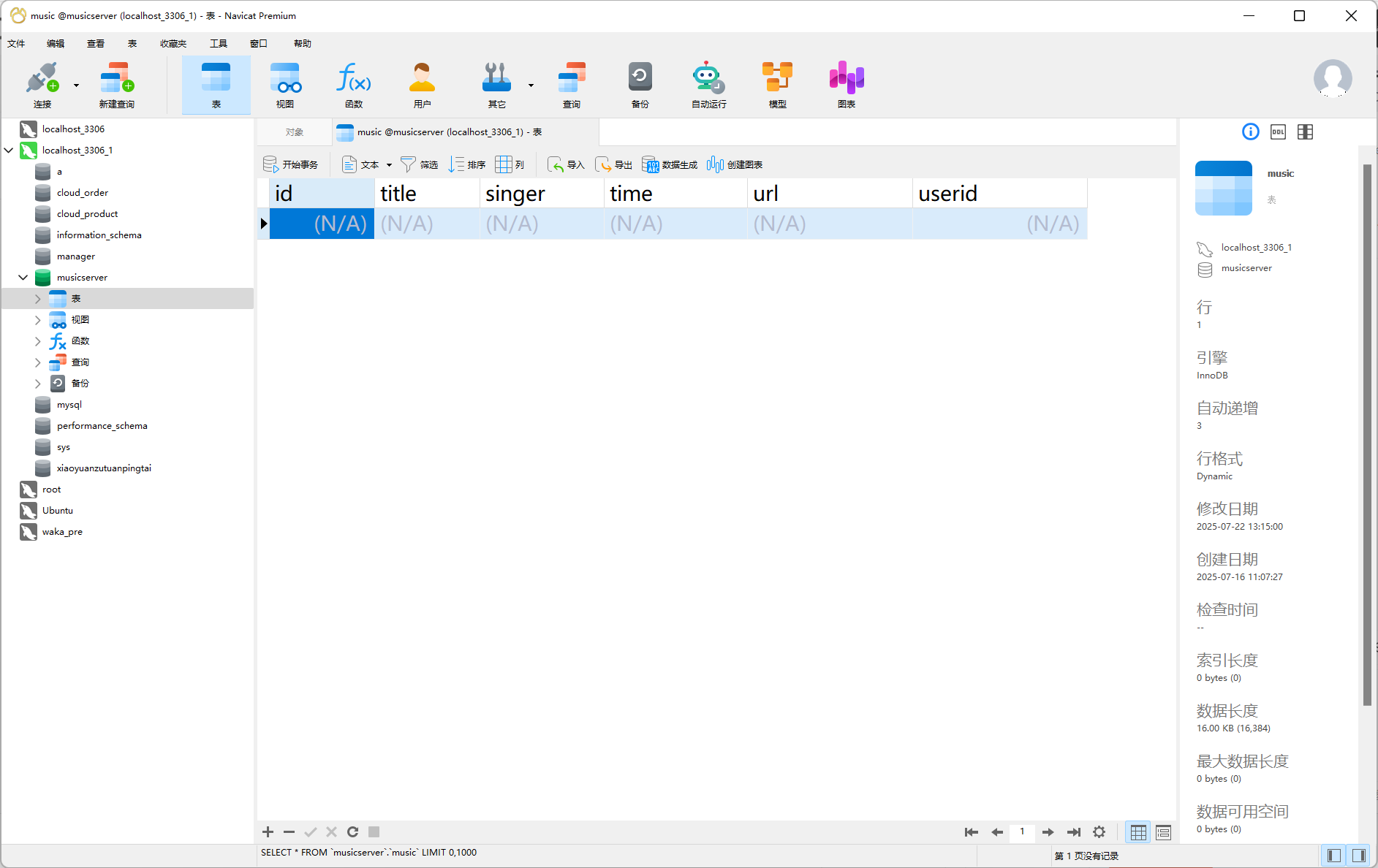Viewport: 1378px width, 868px height.
Task: Open the 文件 menu
Action: click(16, 44)
